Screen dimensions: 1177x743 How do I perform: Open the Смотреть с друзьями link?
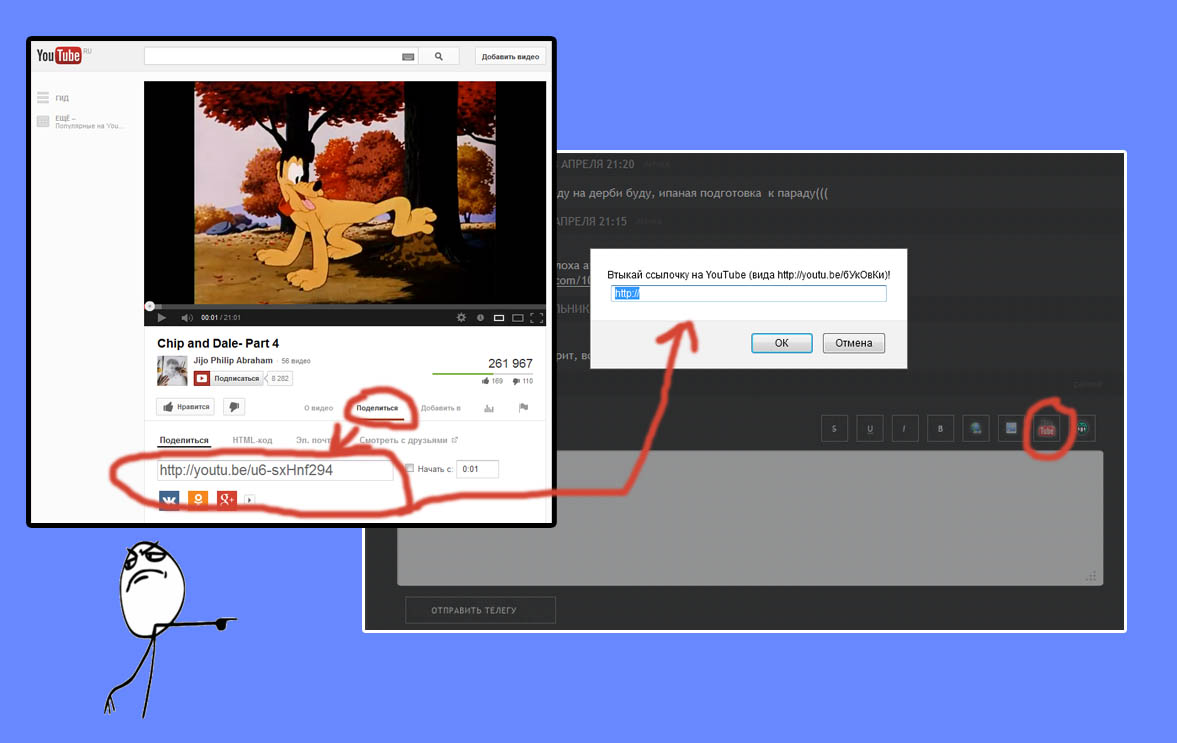point(408,441)
